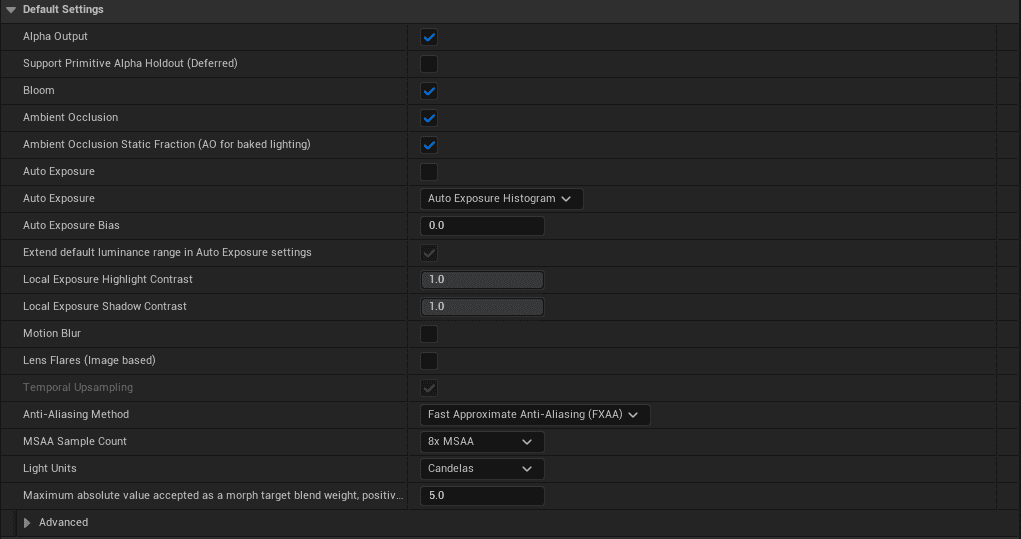Enable the Auto Exposure checkbox

[428, 172]
